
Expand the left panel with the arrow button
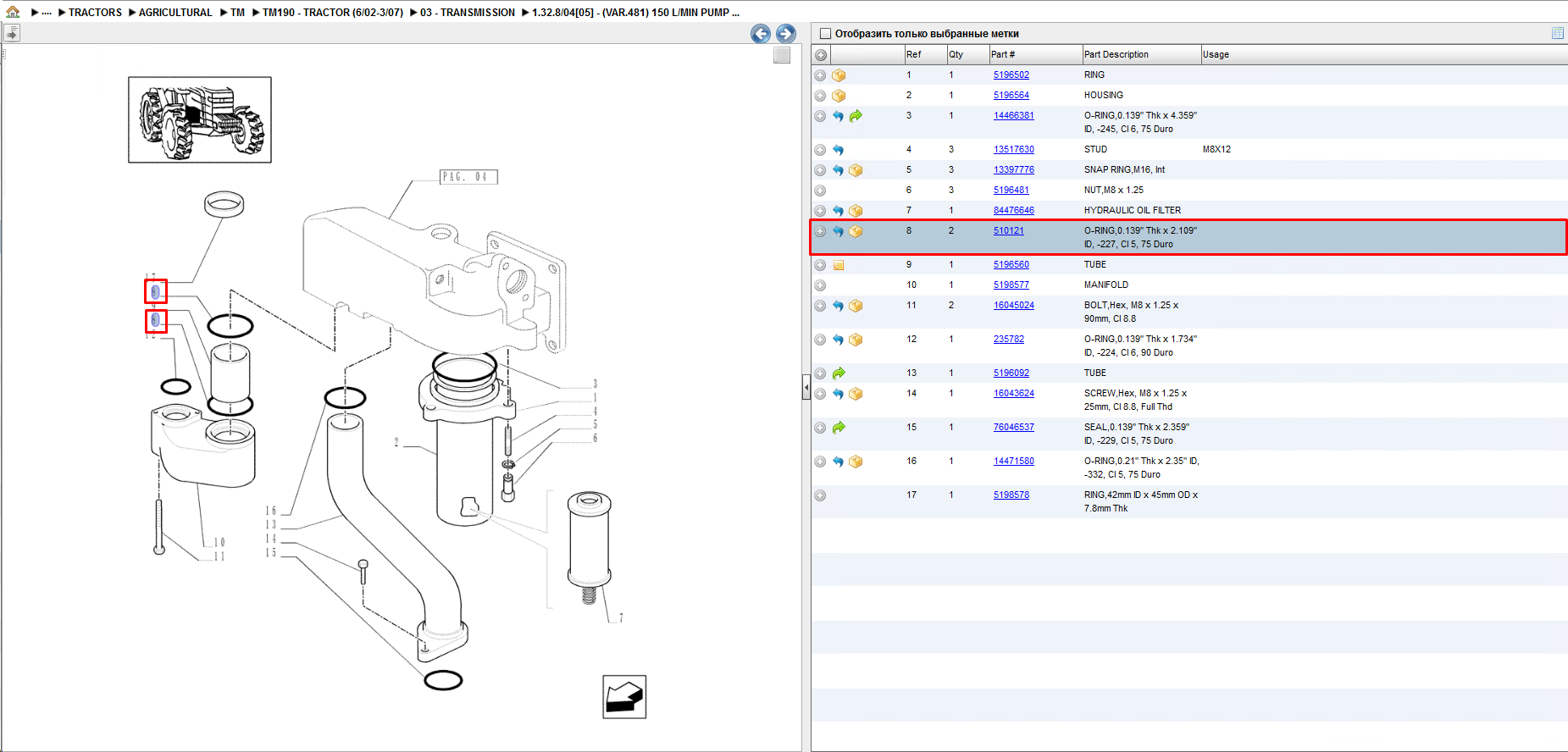12,33
